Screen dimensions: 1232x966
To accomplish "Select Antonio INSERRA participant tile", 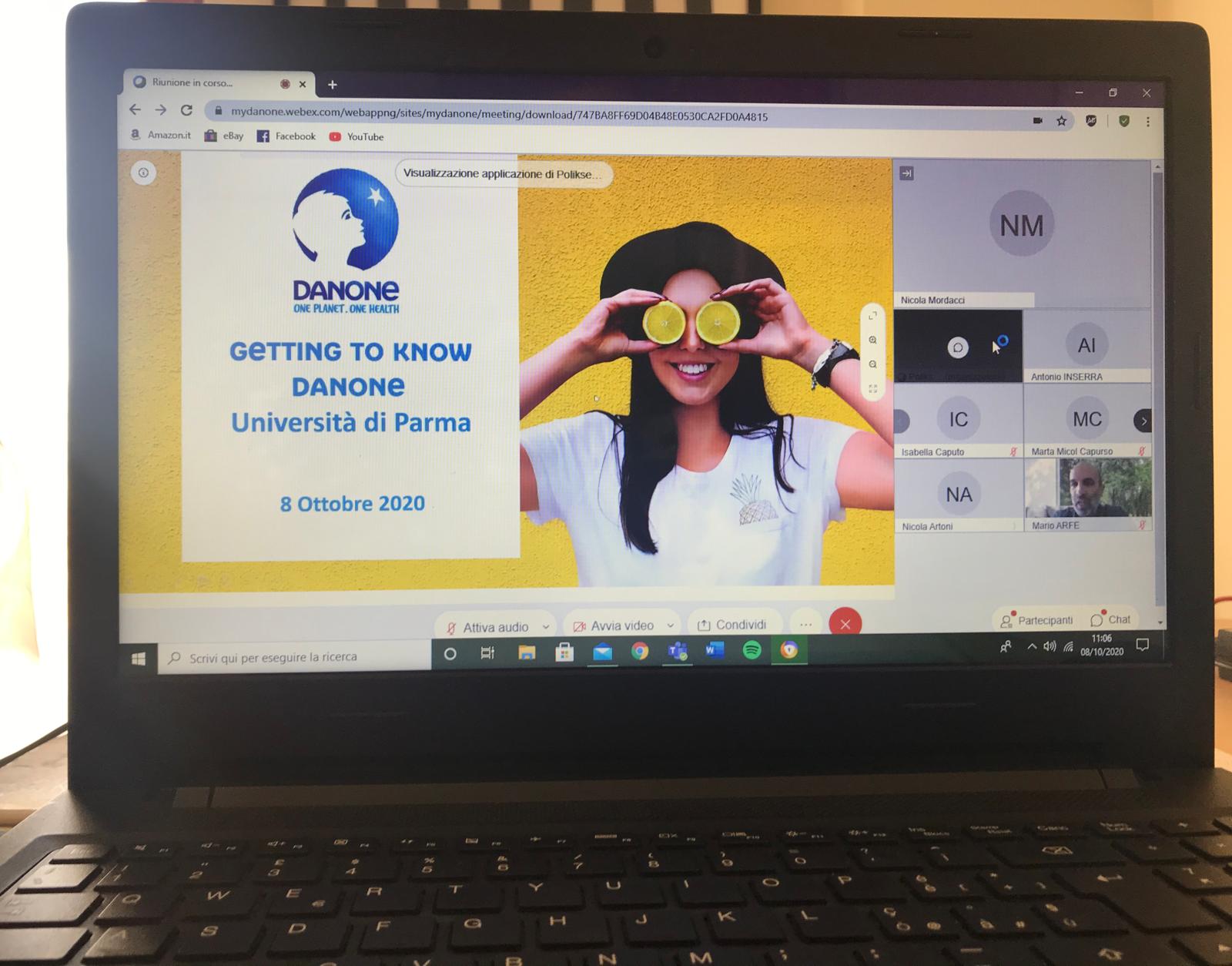I will 1087,347.
